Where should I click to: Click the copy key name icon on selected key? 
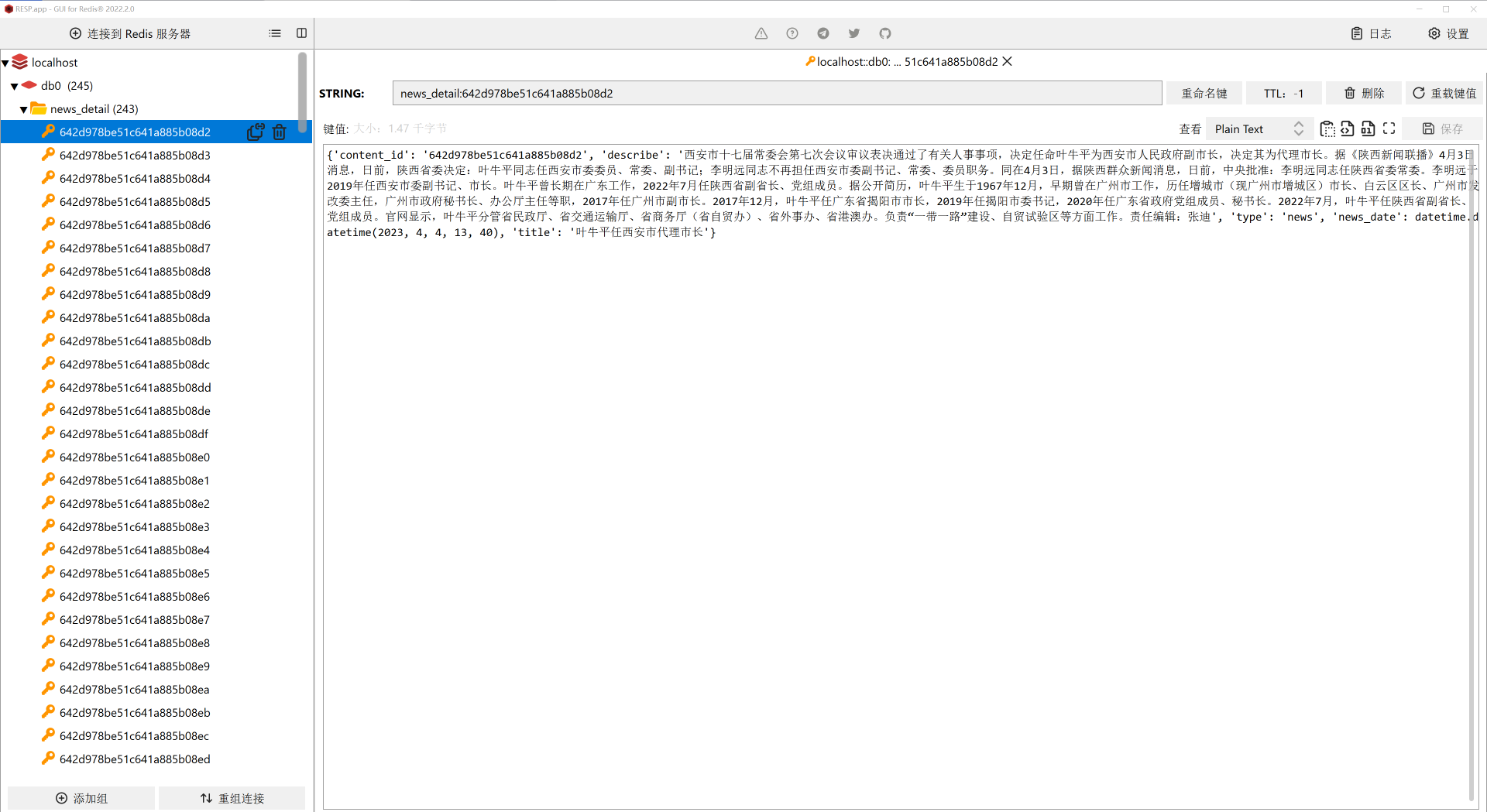coord(256,132)
